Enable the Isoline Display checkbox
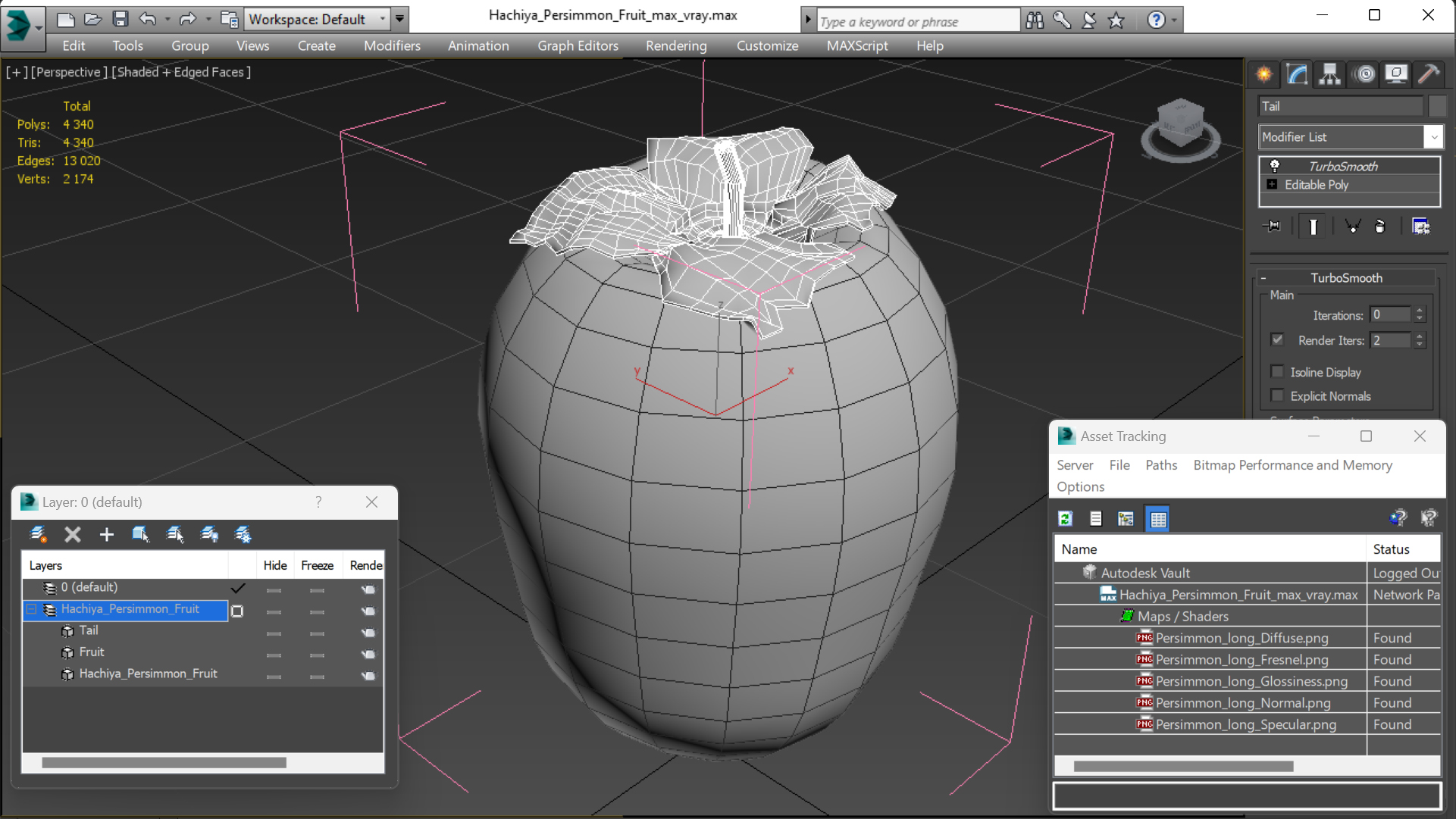Screen dimensions: 1456x819 1278,372
